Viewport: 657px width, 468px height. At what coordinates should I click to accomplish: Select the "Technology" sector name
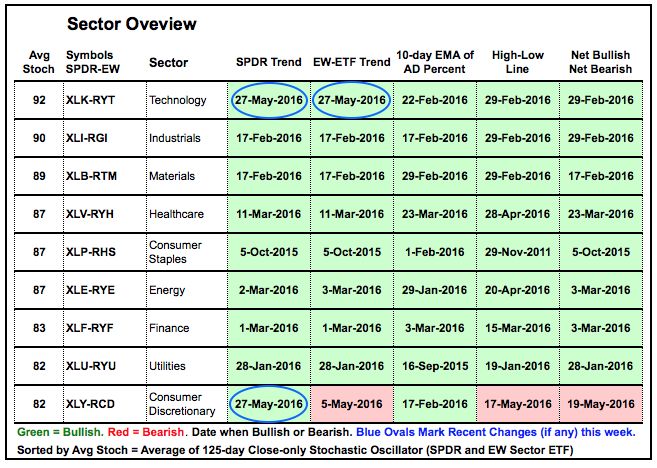point(178,101)
